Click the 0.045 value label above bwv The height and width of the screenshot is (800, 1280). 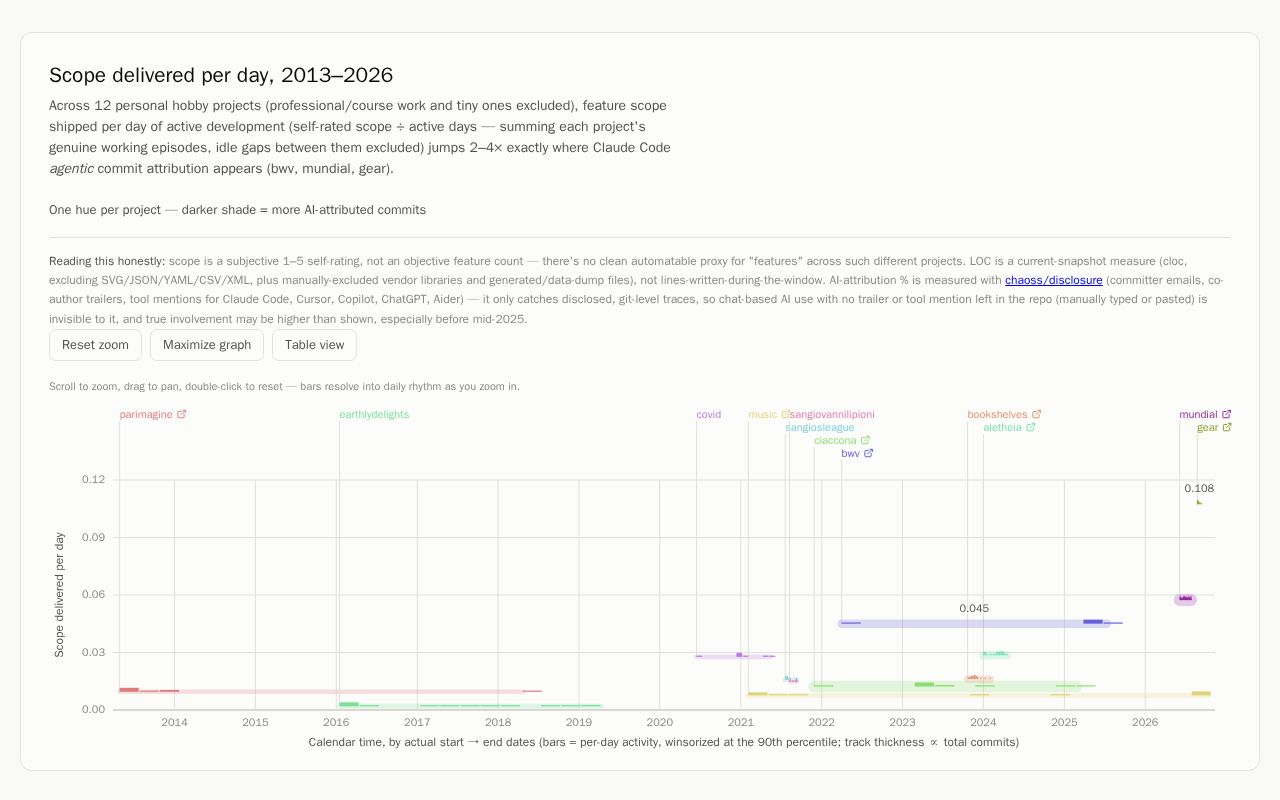tap(974, 608)
